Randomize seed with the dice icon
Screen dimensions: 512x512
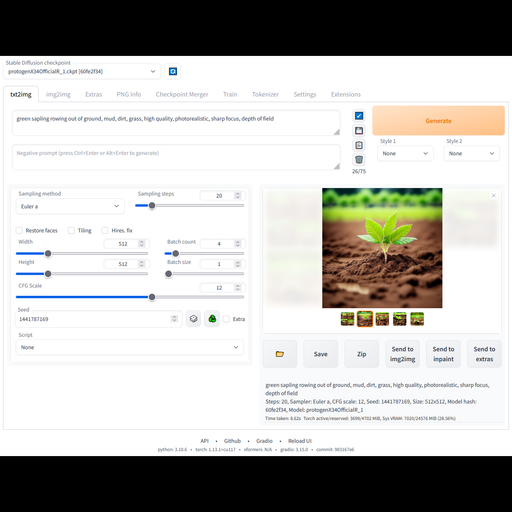[x=193, y=319]
